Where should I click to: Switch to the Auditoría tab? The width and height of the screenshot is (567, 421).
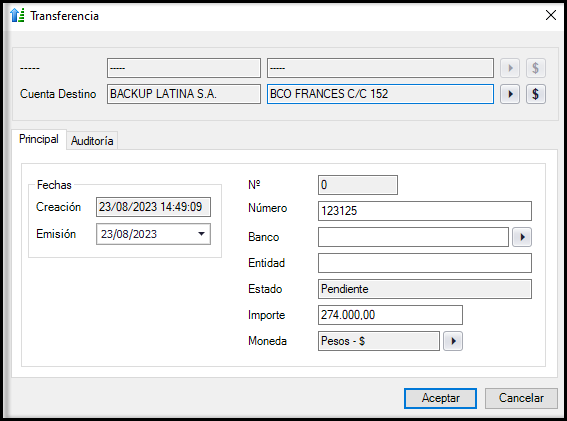coord(92,141)
